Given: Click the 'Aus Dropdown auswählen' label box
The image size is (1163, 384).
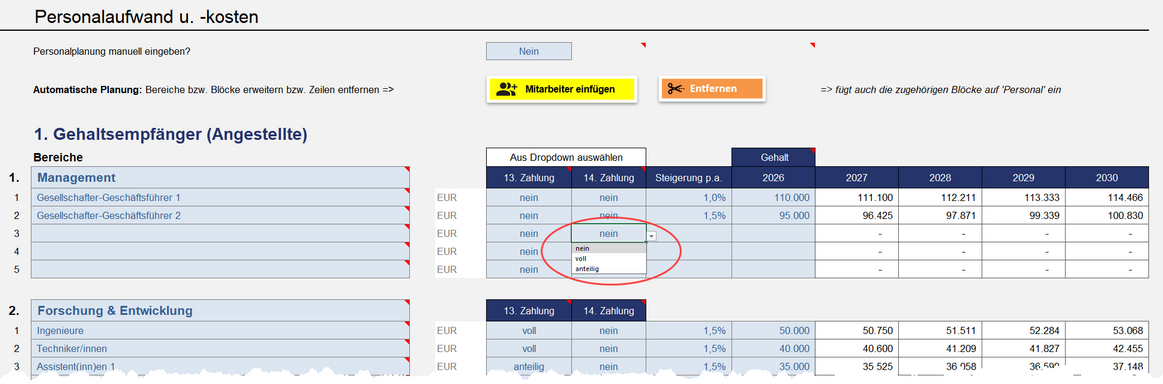Looking at the screenshot, I should [x=567, y=157].
